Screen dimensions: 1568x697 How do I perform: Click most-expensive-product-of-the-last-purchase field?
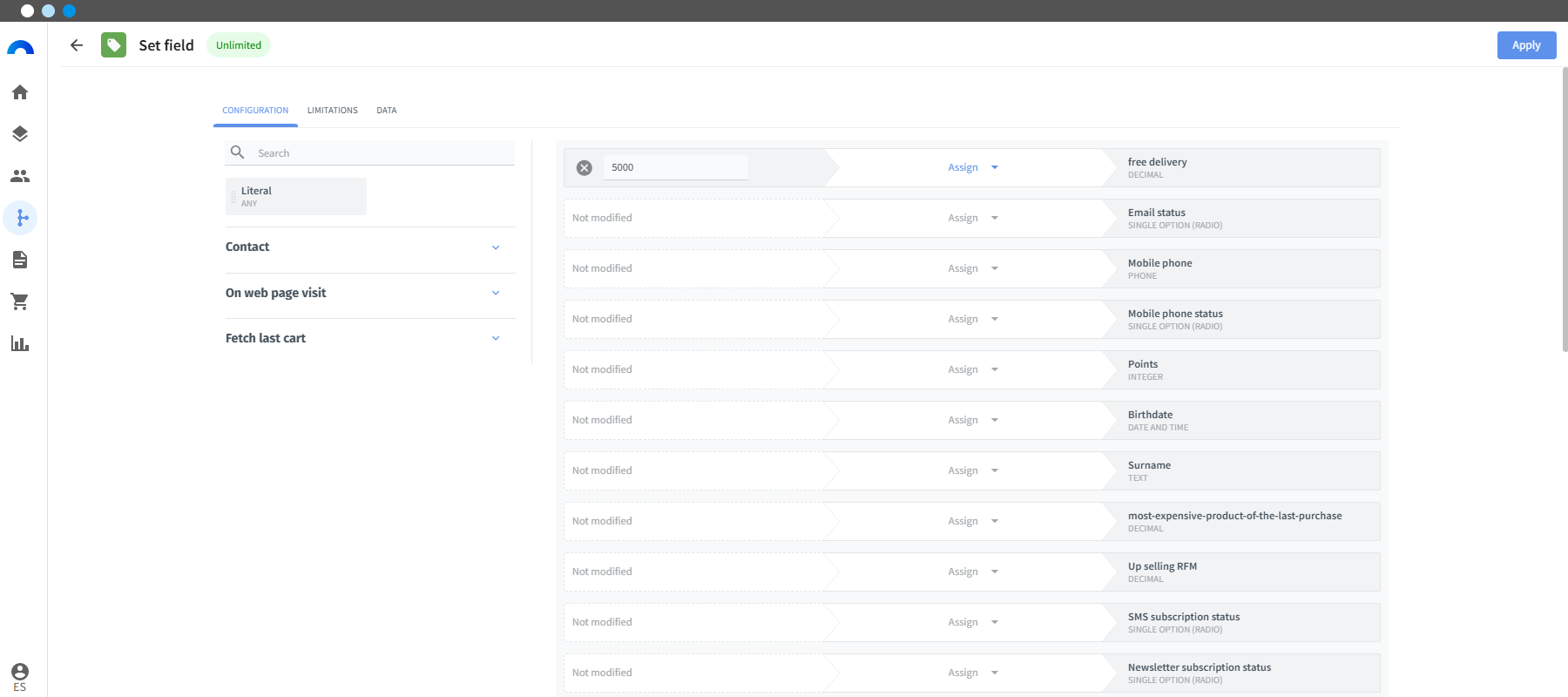(1241, 521)
